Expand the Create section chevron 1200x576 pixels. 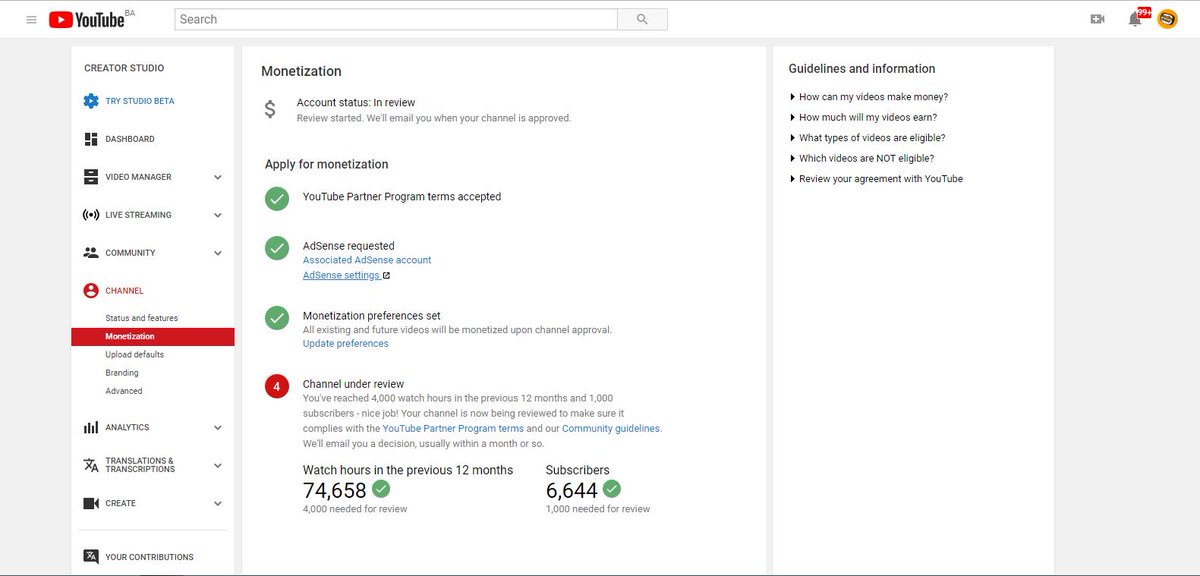[218, 504]
